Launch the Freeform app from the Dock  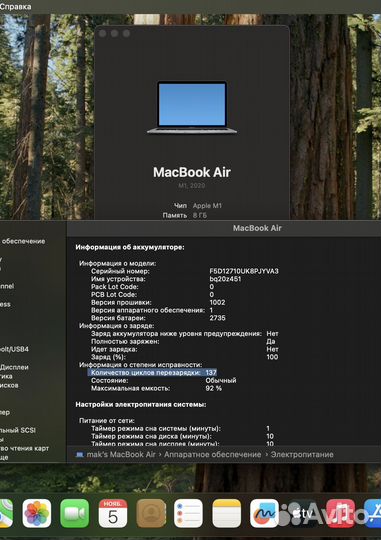coord(264,513)
